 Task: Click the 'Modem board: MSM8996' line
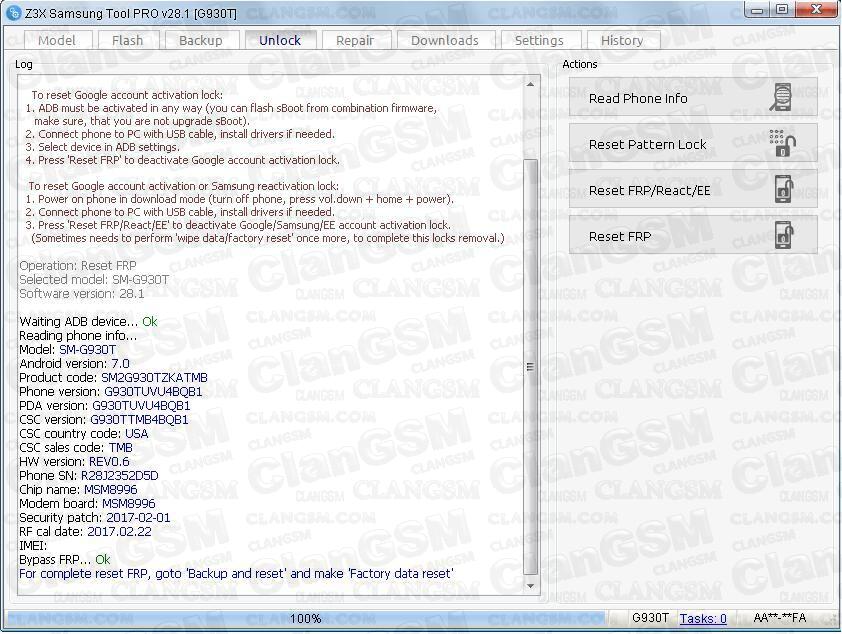[x=87, y=504]
